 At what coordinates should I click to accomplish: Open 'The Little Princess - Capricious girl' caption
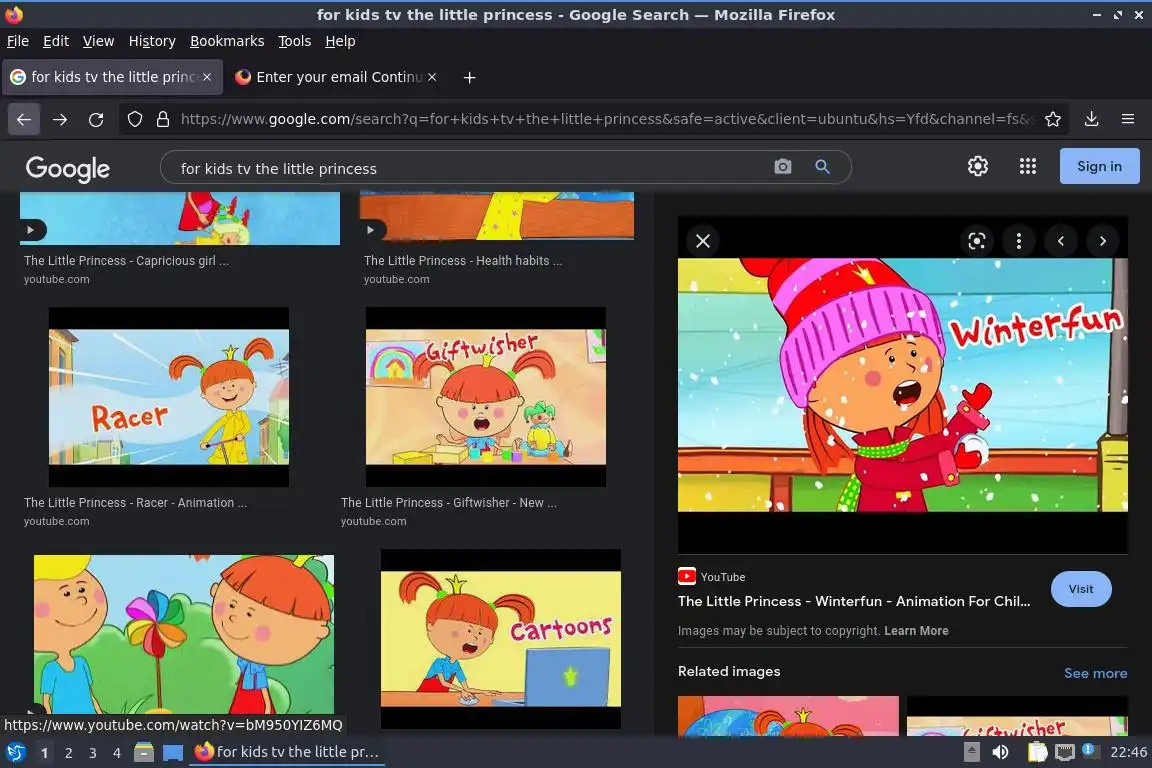[x=126, y=261]
